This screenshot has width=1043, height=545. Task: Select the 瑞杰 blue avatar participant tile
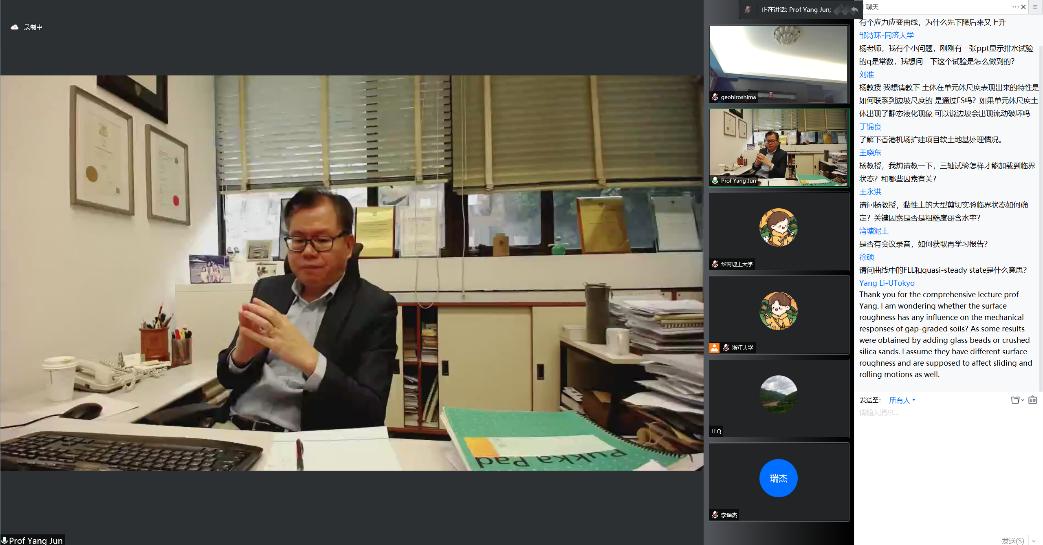click(778, 480)
